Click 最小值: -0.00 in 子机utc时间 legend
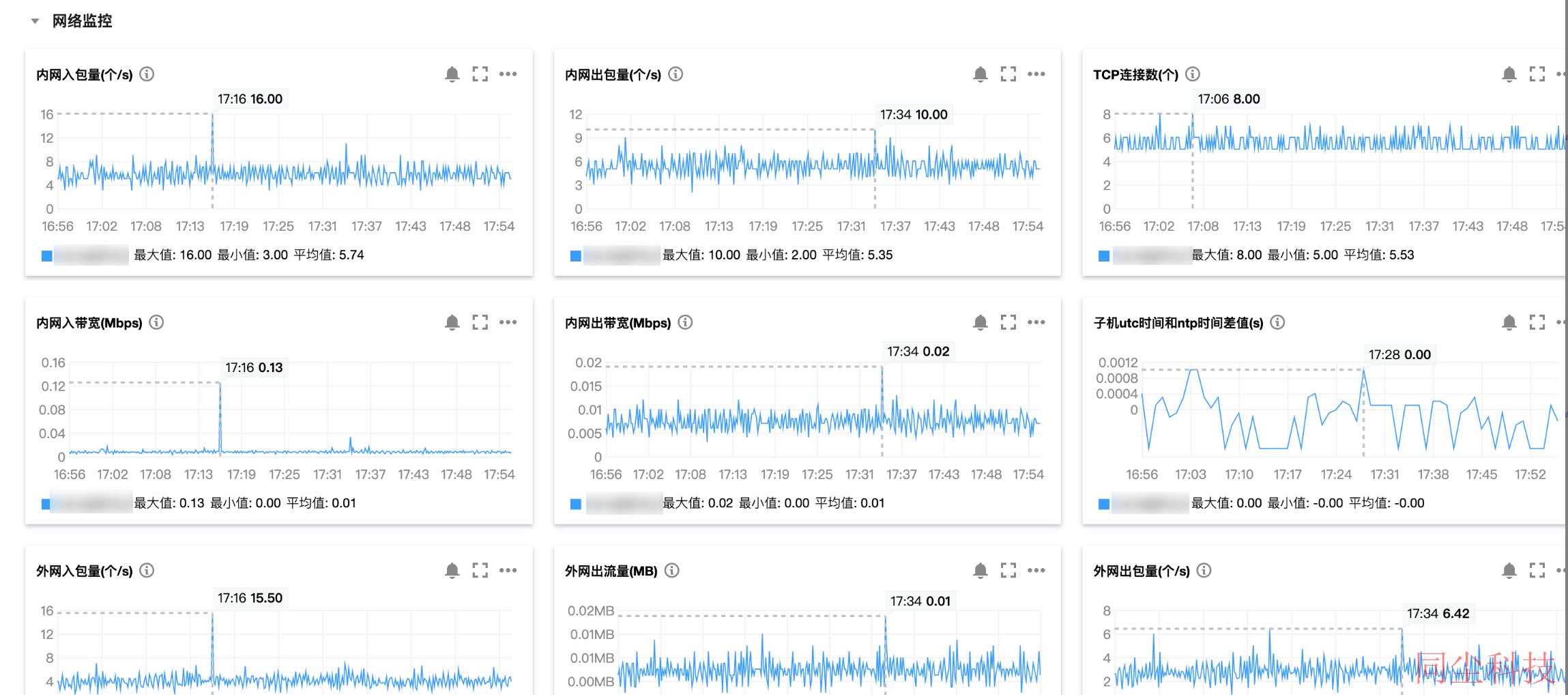This screenshot has width=1568, height=695. (x=1305, y=503)
